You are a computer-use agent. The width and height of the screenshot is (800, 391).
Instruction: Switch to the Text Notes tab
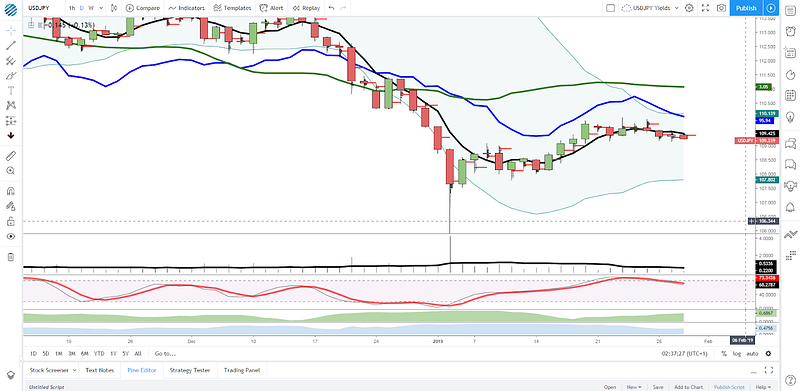(x=99, y=370)
